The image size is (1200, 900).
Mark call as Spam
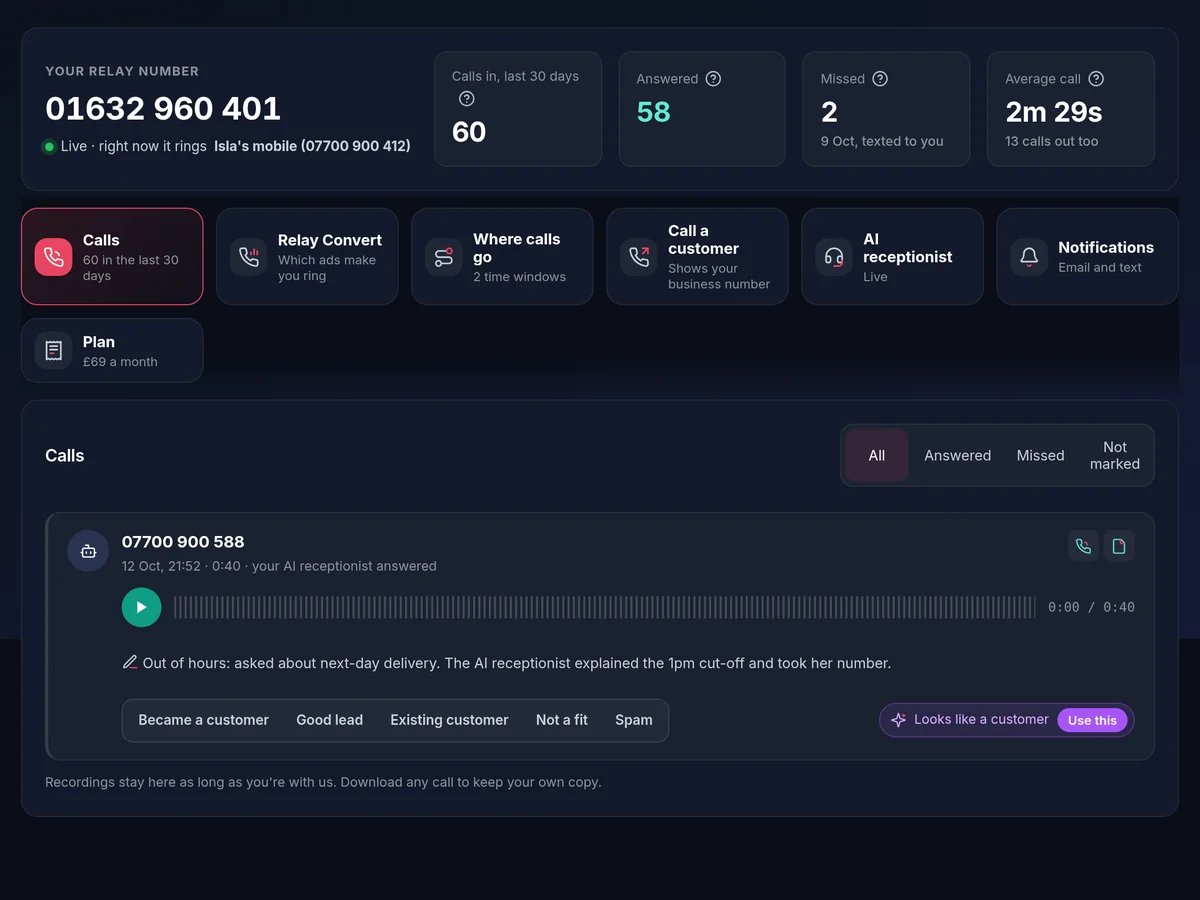tap(634, 720)
